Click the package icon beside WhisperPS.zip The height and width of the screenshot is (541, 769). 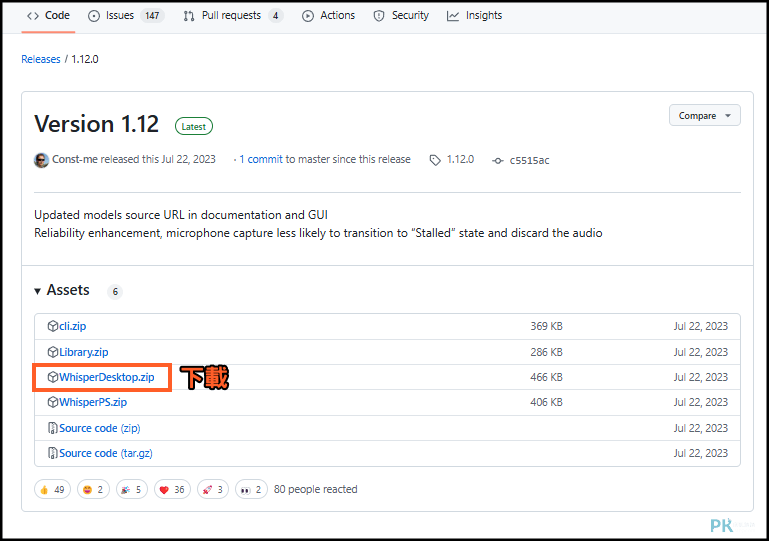52,402
